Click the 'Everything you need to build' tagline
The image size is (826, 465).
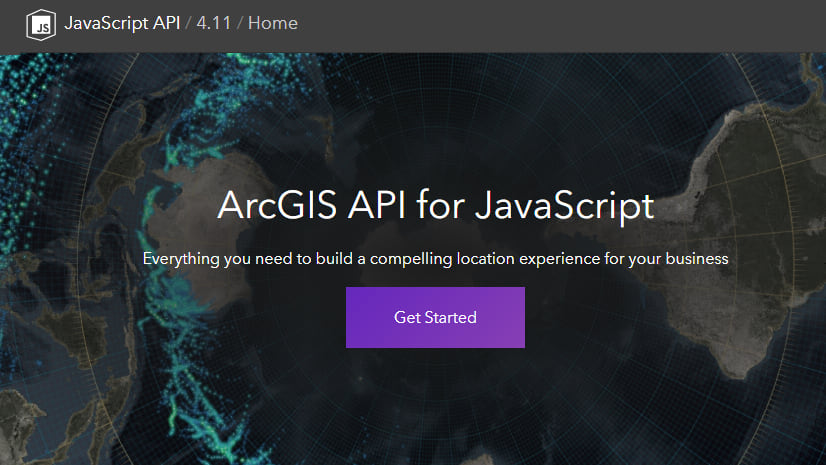click(x=436, y=259)
